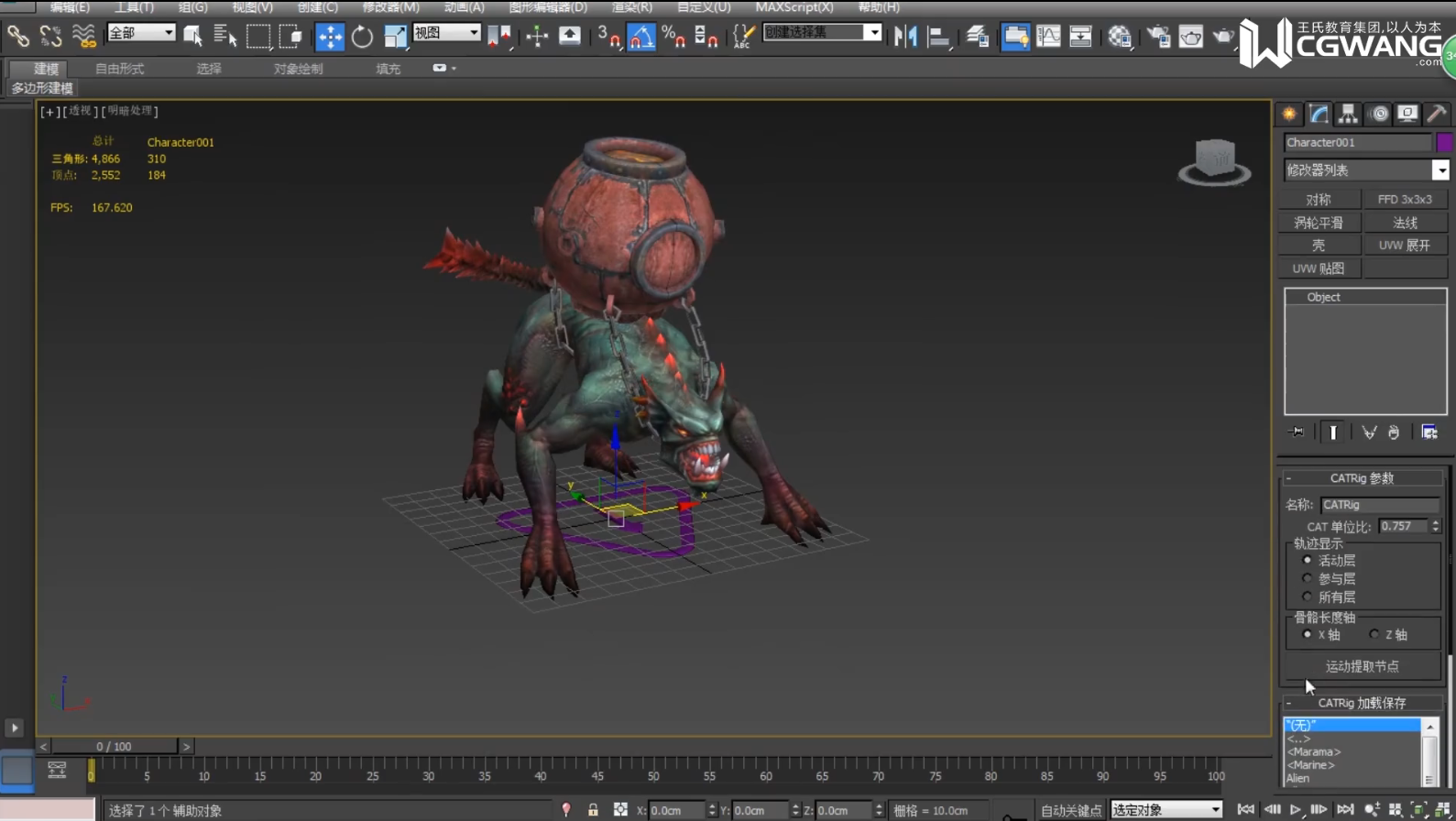Click the Edit Named Selection Sets icon
The image size is (1456, 821).
[x=743, y=36]
